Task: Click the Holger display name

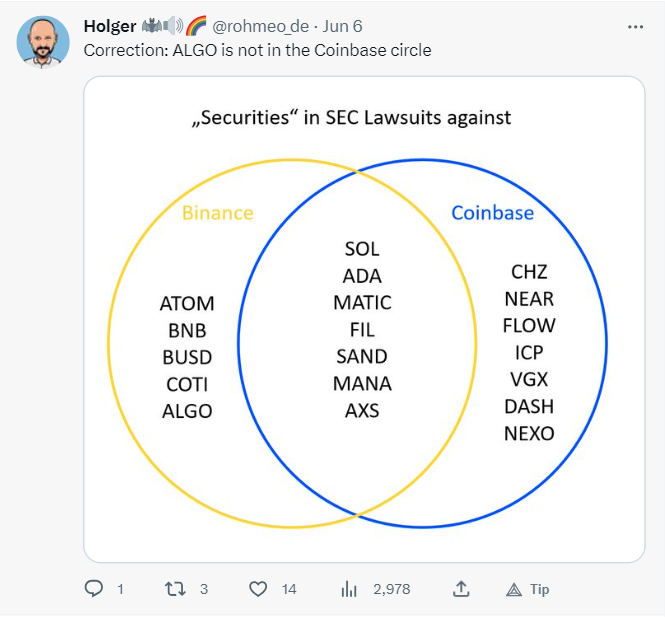Action: 110,26
